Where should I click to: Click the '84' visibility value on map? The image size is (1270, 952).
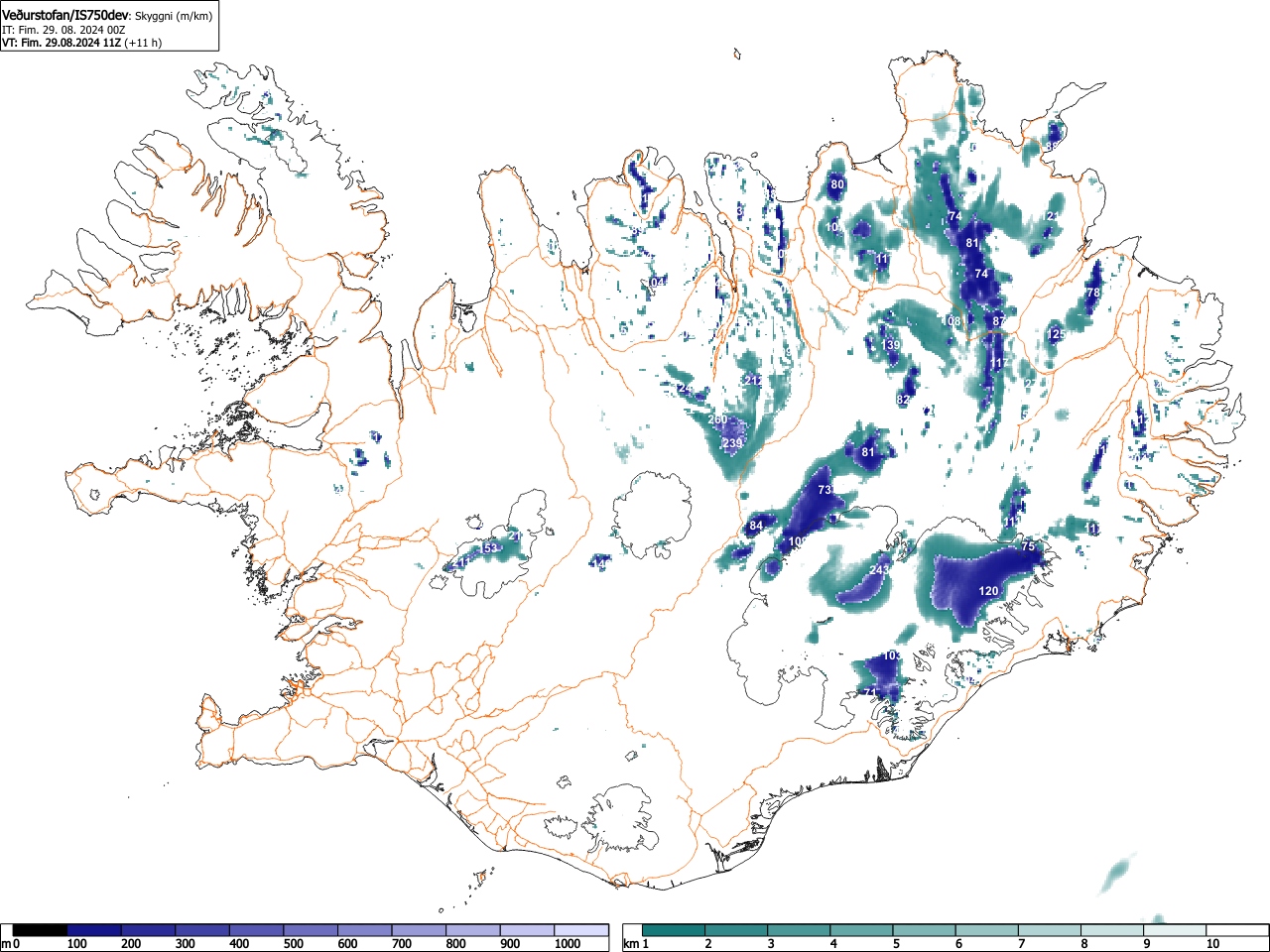(756, 526)
